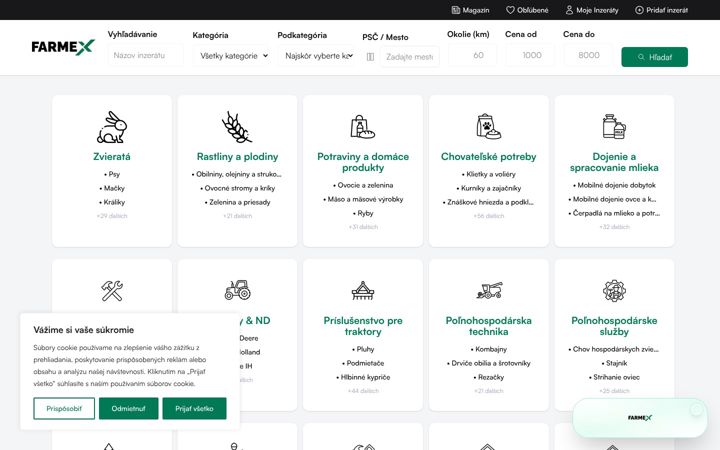Select the Psy subcategory
Image resolution: width=720 pixels, height=450 pixels.
[x=112, y=174]
